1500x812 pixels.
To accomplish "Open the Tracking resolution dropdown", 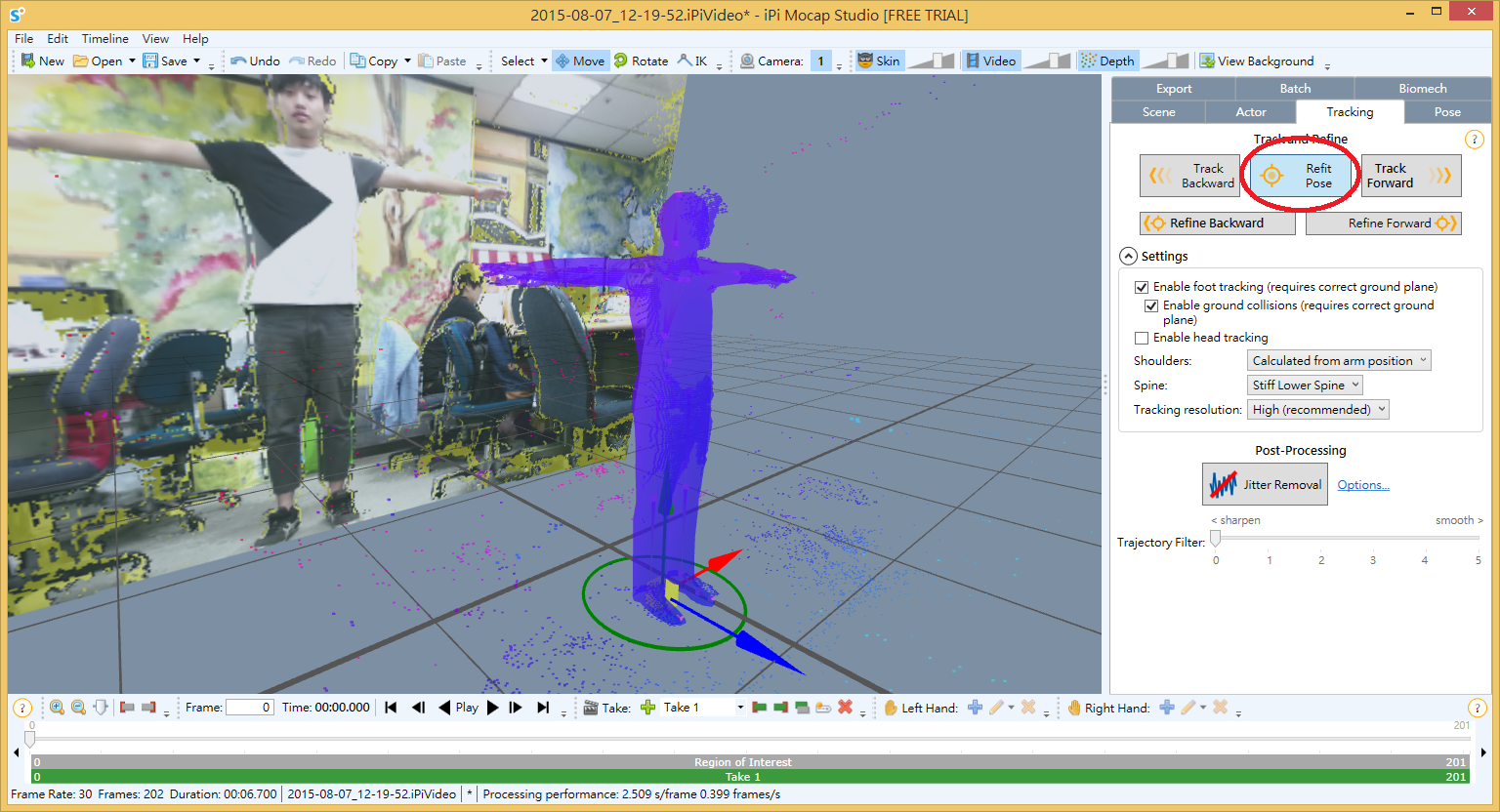I will tap(1317, 410).
